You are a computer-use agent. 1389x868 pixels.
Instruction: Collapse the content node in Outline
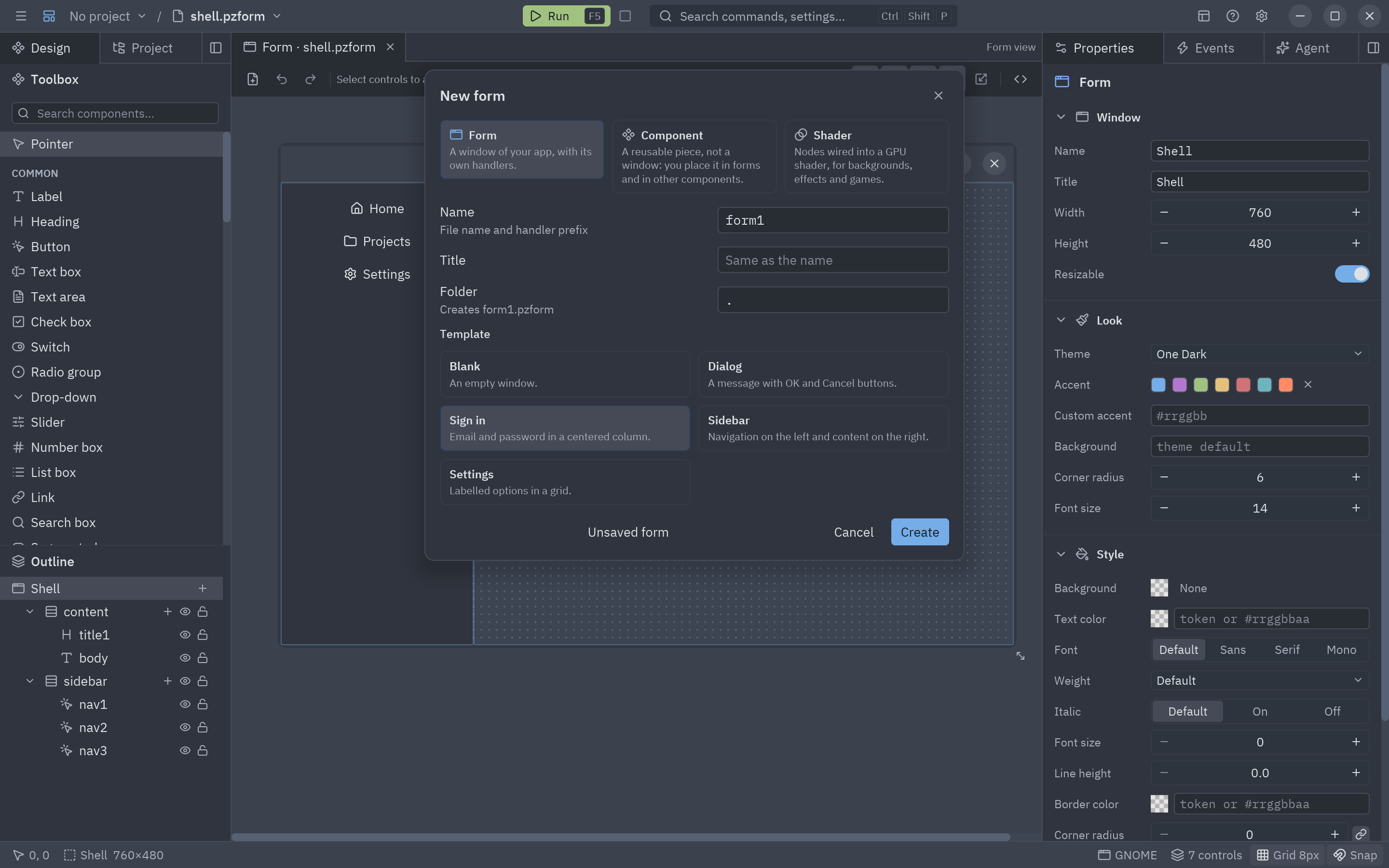pyautogui.click(x=30, y=612)
